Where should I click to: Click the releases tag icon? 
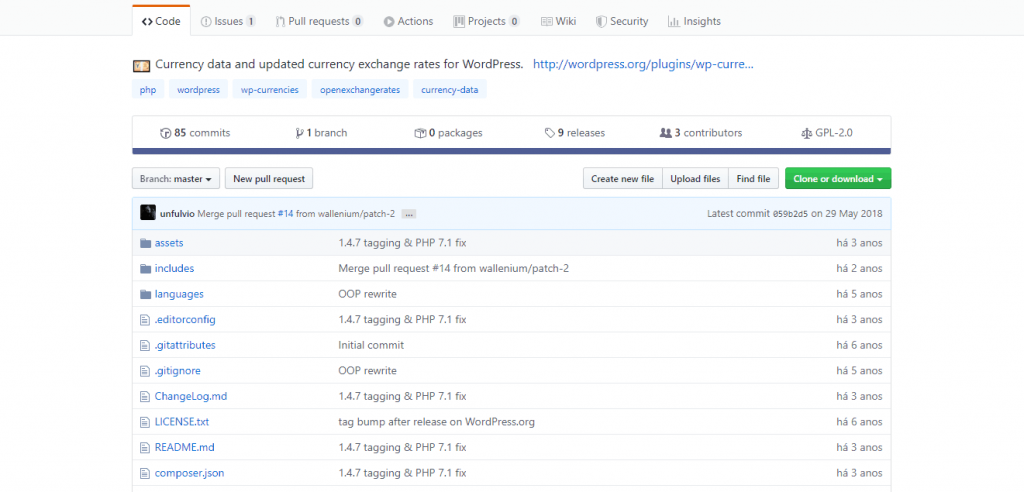pos(550,133)
